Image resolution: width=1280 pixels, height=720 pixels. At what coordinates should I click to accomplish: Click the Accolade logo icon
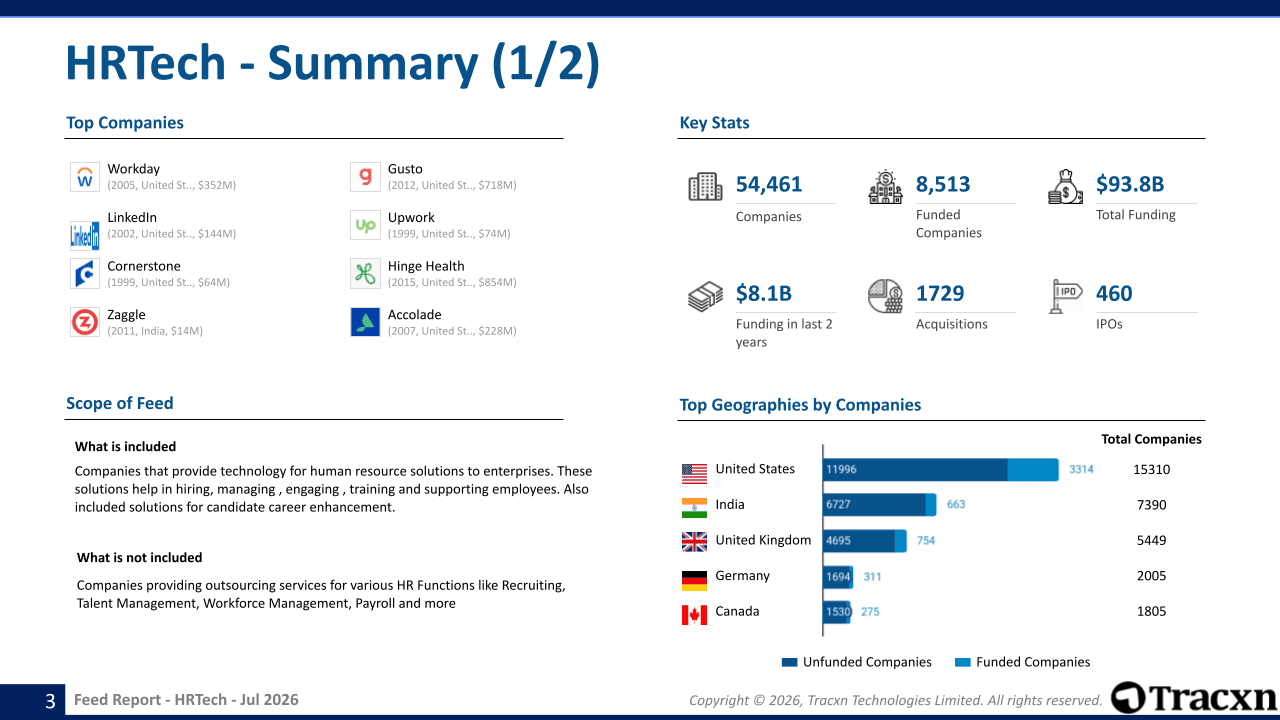click(x=365, y=322)
